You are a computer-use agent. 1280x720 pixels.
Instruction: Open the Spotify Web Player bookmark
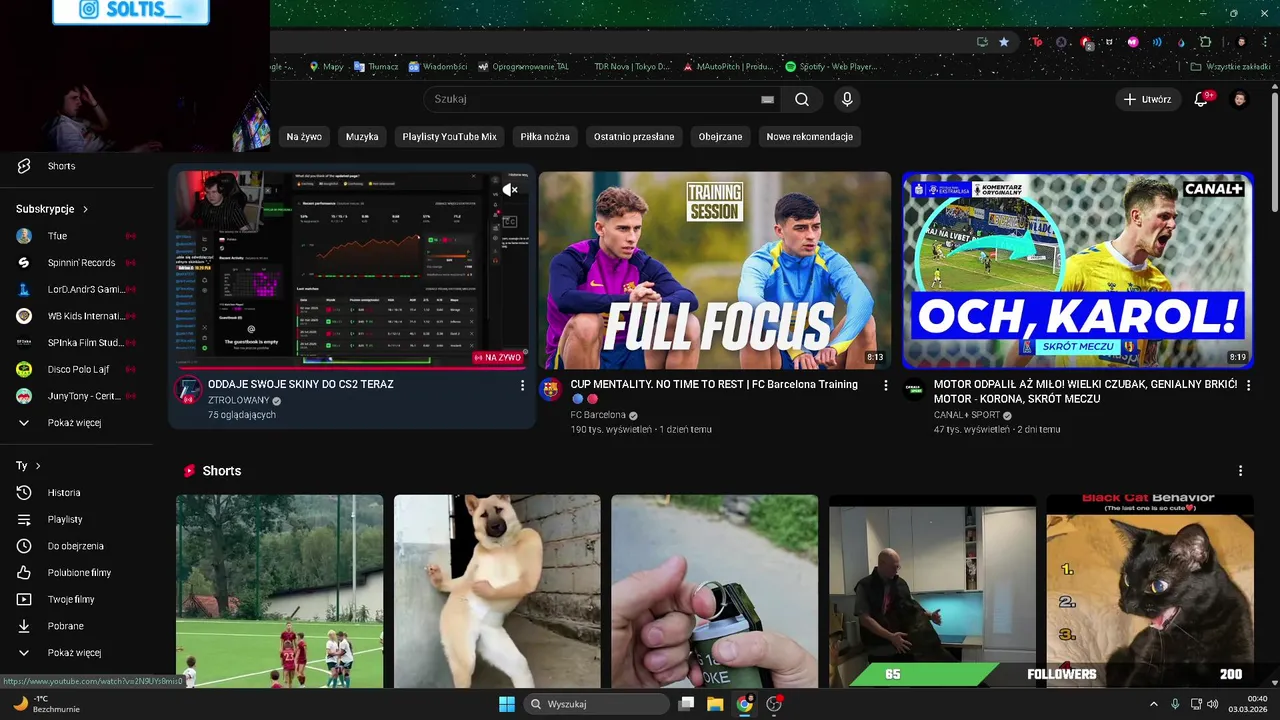pos(831,67)
